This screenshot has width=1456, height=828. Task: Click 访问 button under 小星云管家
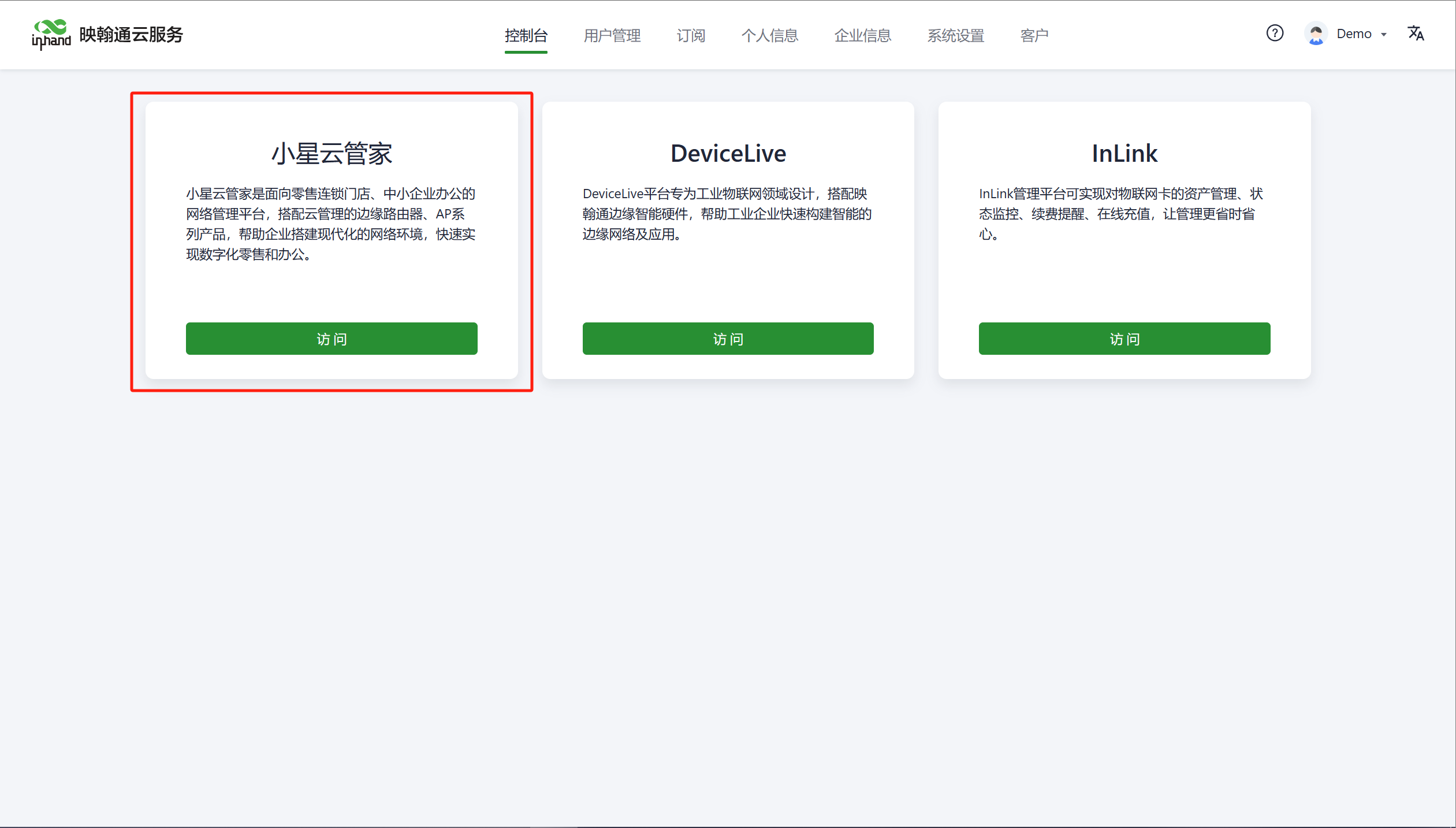[x=332, y=339]
